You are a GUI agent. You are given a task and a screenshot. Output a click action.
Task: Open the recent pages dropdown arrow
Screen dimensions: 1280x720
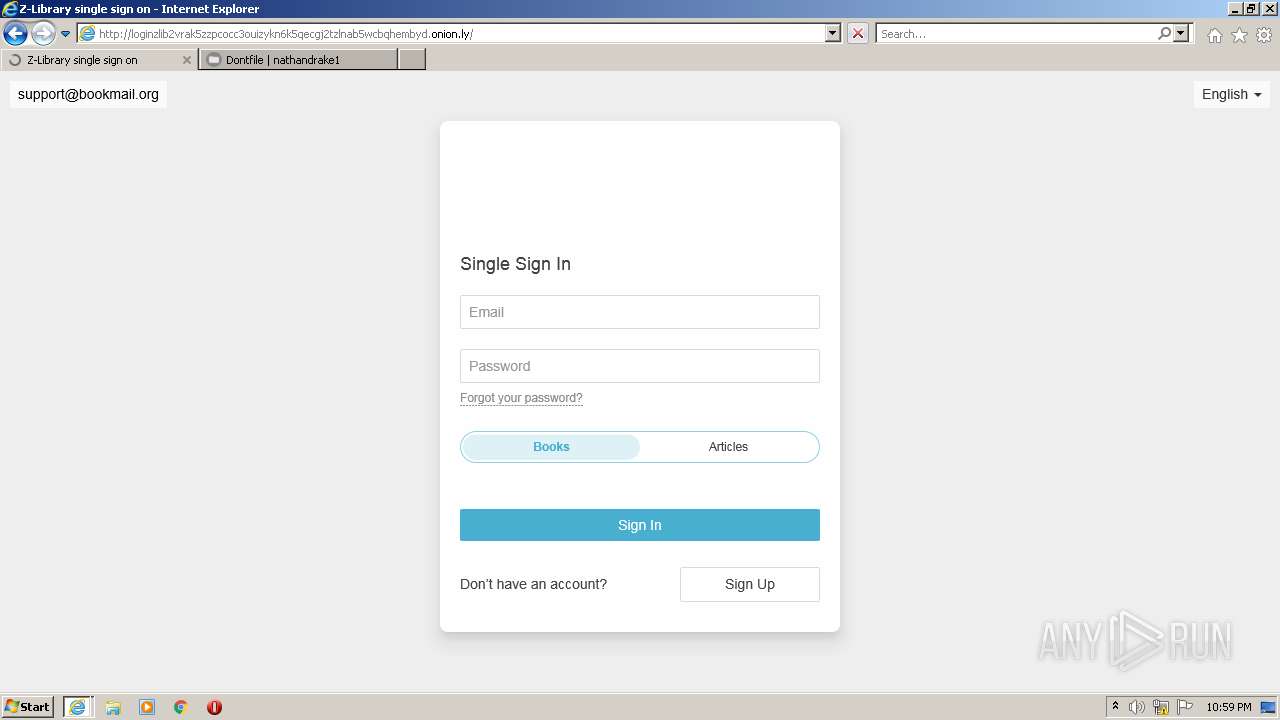(x=66, y=34)
